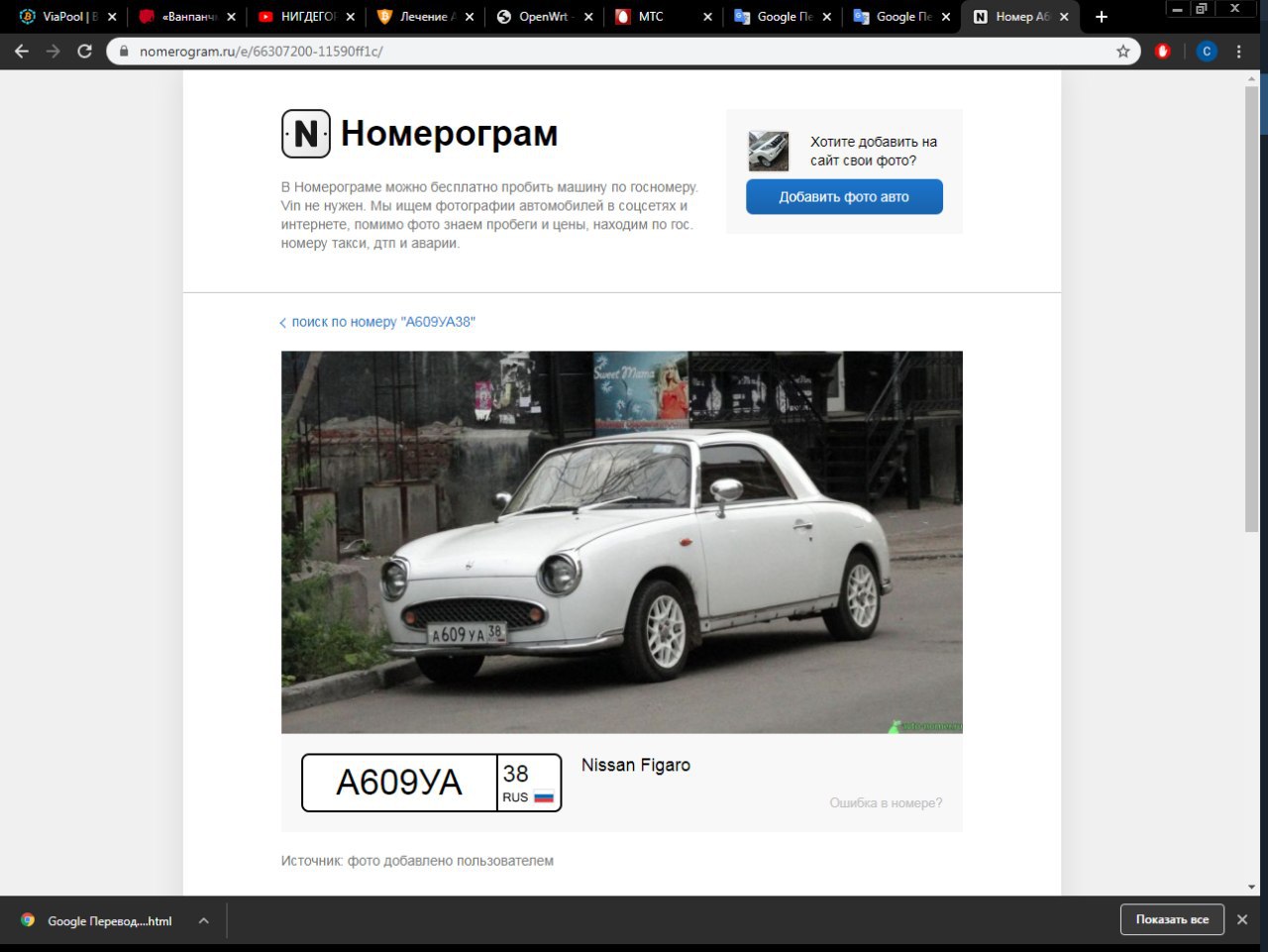Close the OpenWrt tab
This screenshot has width=1268, height=952.
pyautogui.click(x=588, y=17)
